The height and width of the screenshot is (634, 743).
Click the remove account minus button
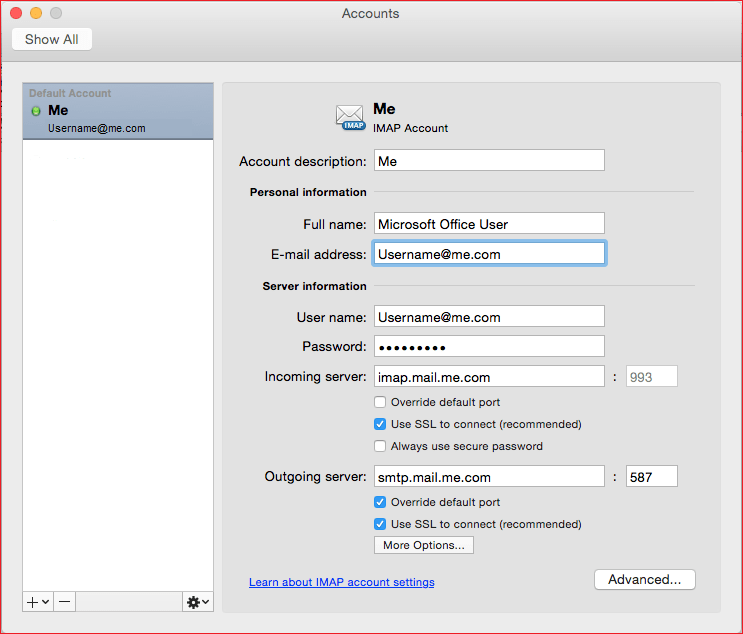64,602
